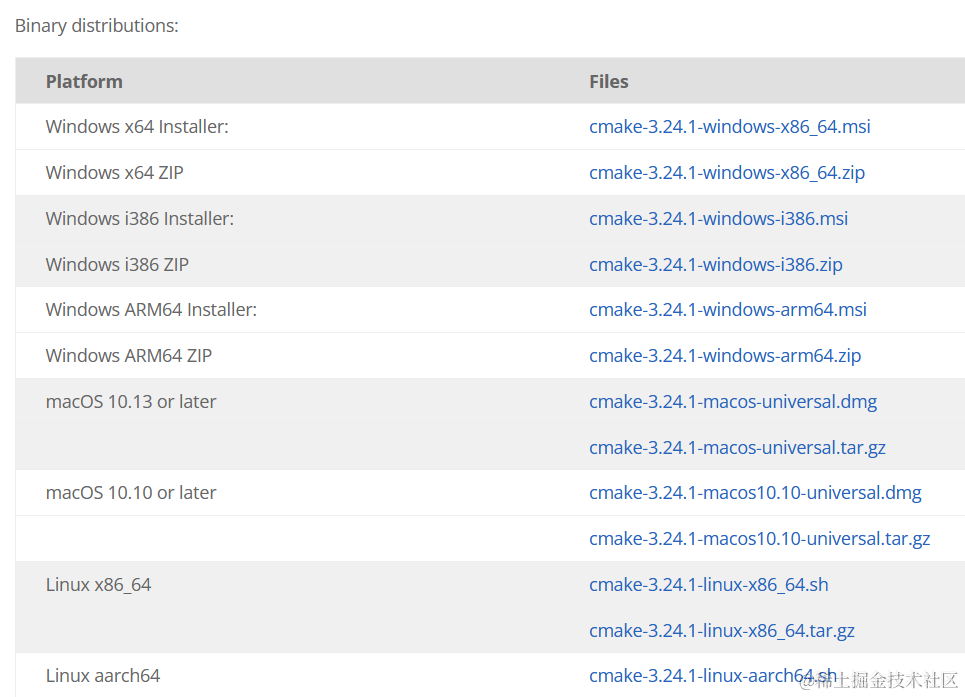
Task: Open cmake-3.24.1-windows-i386.msi download link
Action: [x=718, y=219]
